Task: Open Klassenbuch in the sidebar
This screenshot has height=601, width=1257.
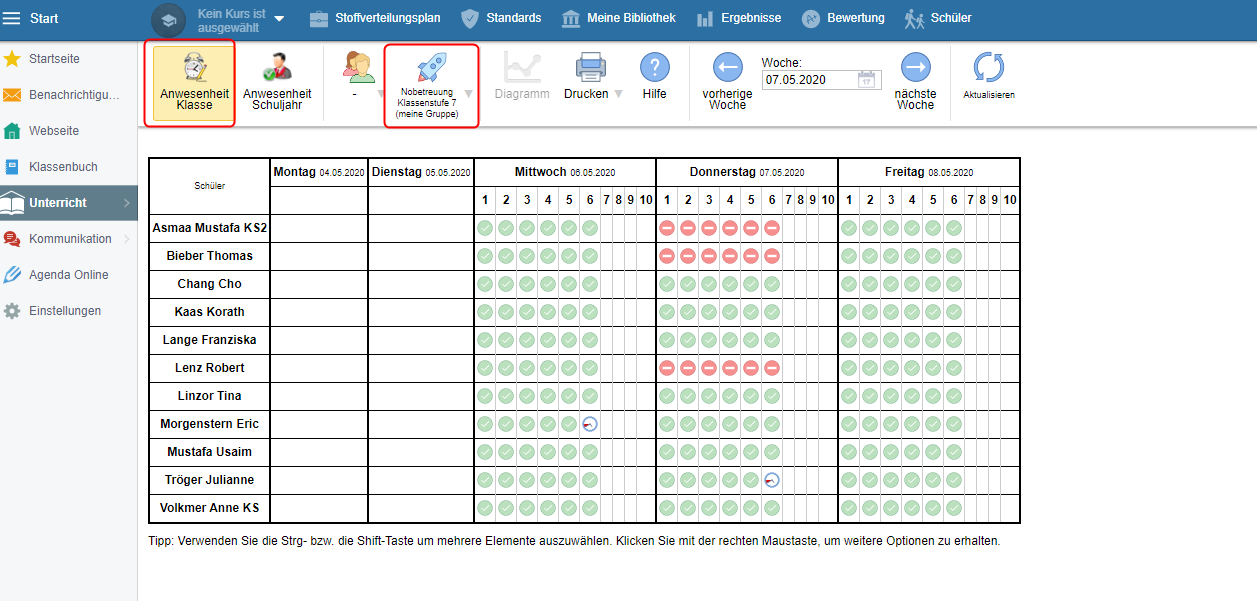Action: pyautogui.click(x=68, y=167)
